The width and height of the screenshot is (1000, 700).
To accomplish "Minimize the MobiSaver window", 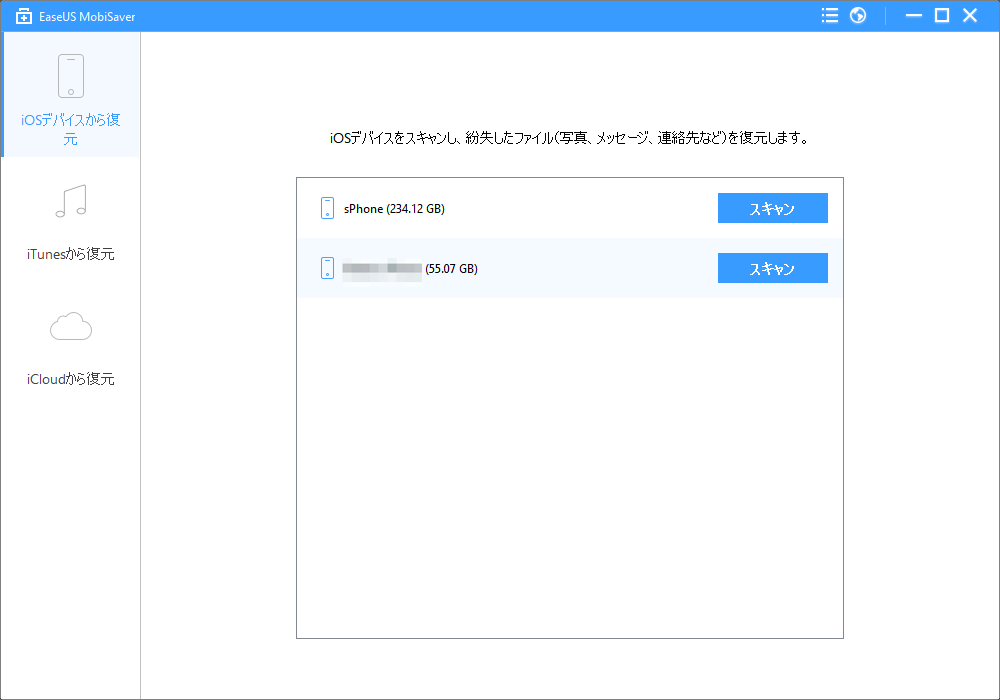I will 914,15.
